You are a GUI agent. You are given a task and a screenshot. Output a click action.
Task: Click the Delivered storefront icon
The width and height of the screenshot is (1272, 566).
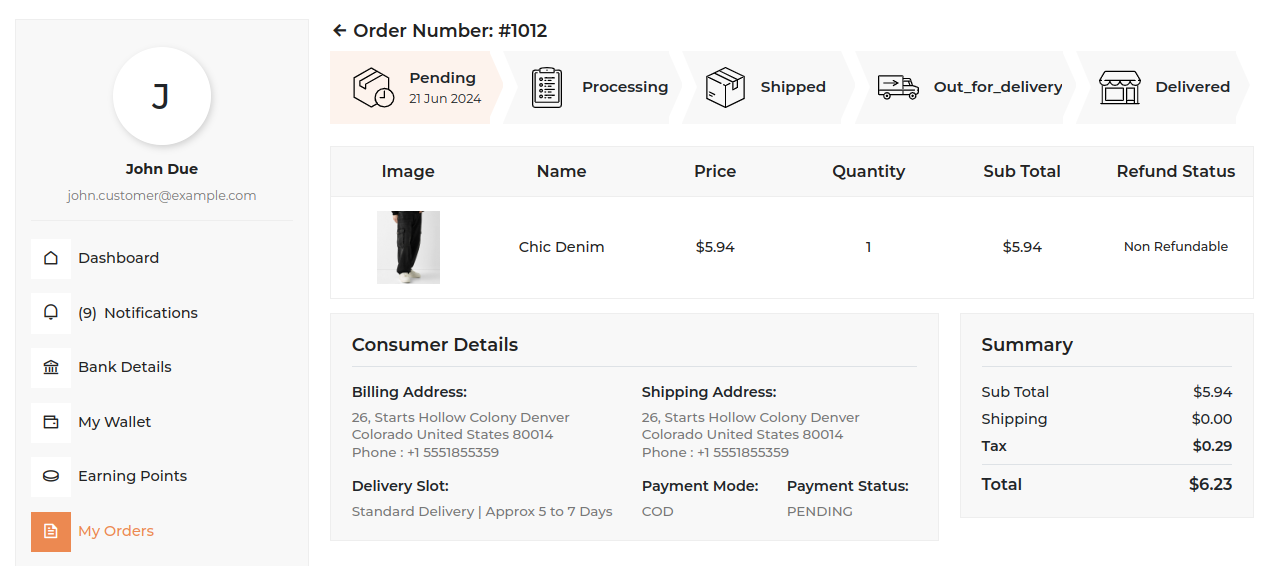(1119, 87)
